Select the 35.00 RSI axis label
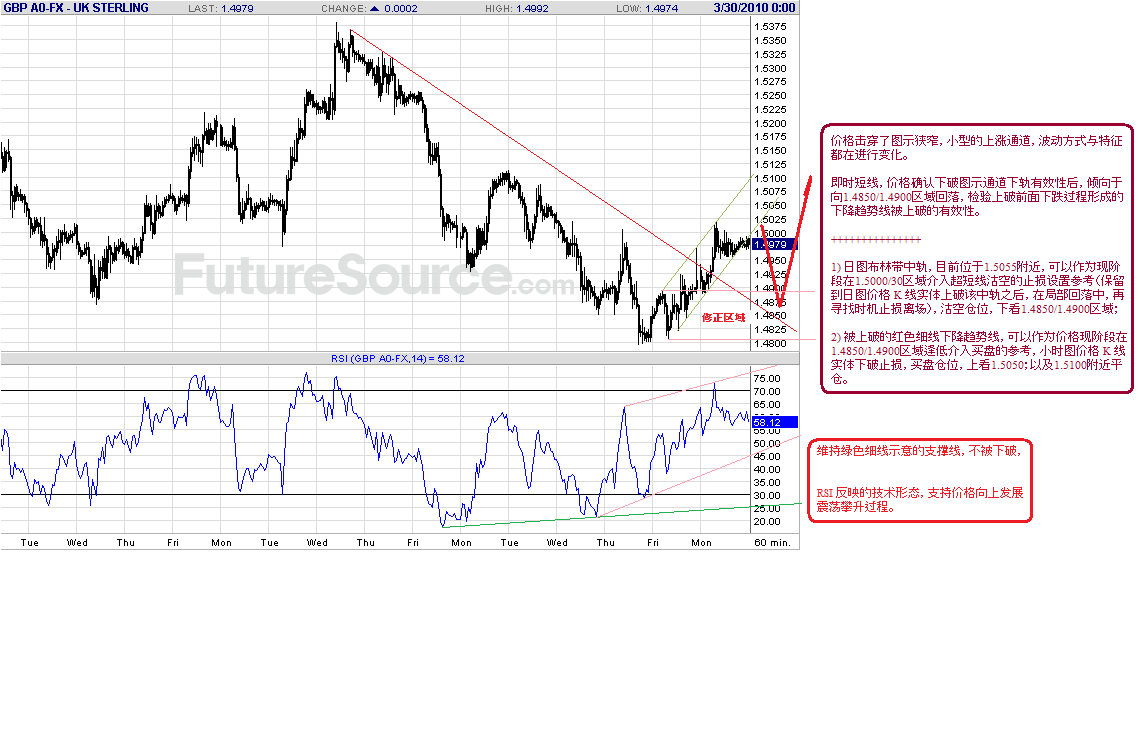Viewport: 1139px width, 731px height. click(x=767, y=483)
